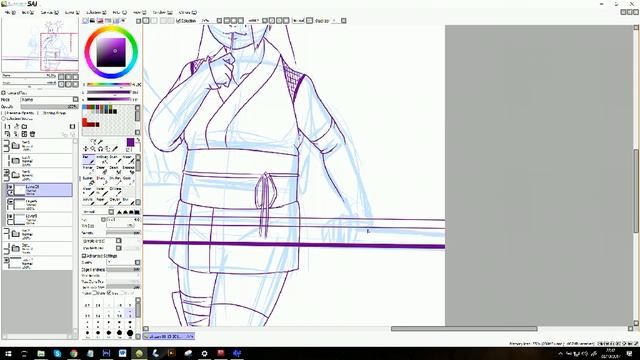
Task: Select the Magic Wand tool
Action: coord(100,141)
